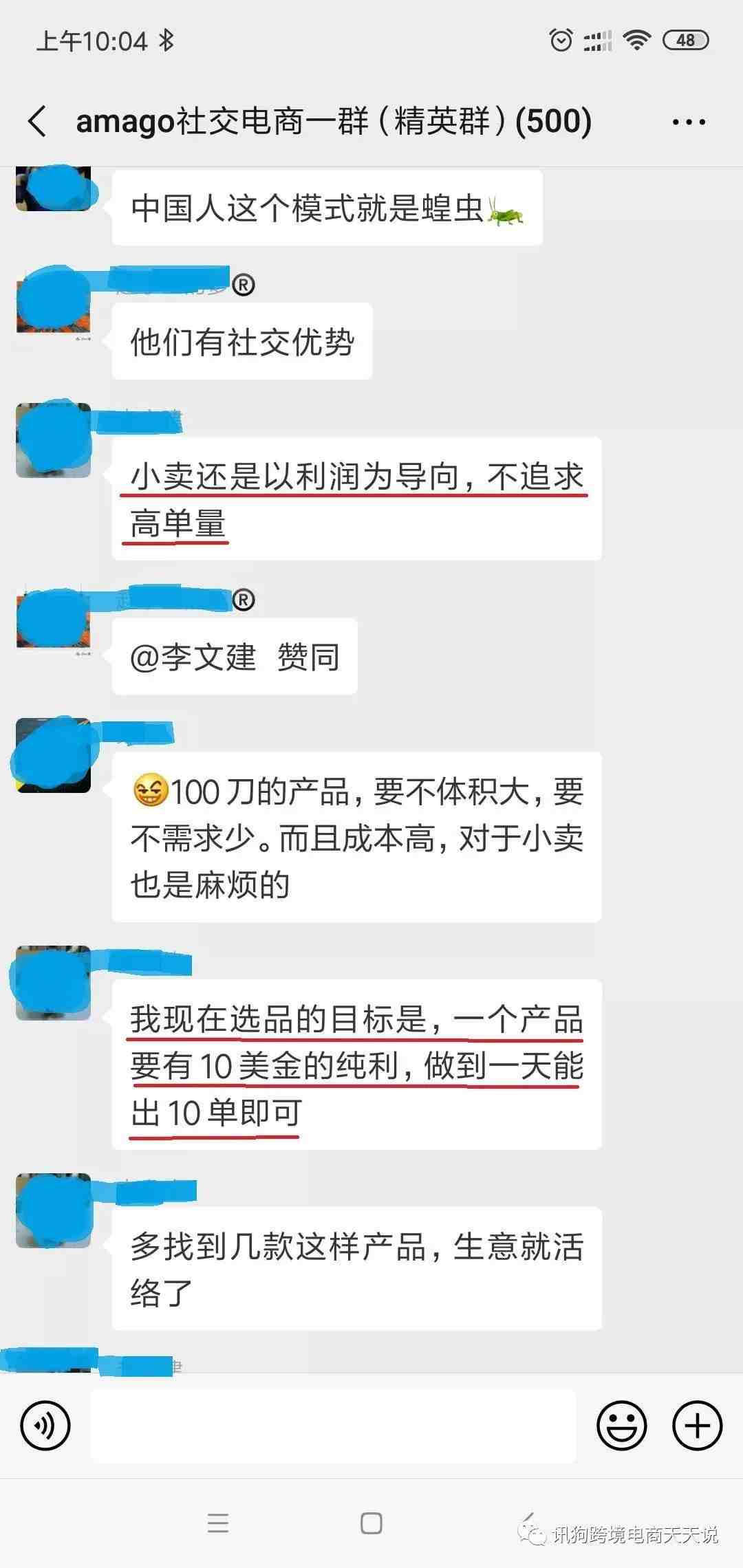Image resolution: width=743 pixels, height=1568 pixels.
Task: Tap the Wi-Fi status bar icon
Action: coord(637,41)
